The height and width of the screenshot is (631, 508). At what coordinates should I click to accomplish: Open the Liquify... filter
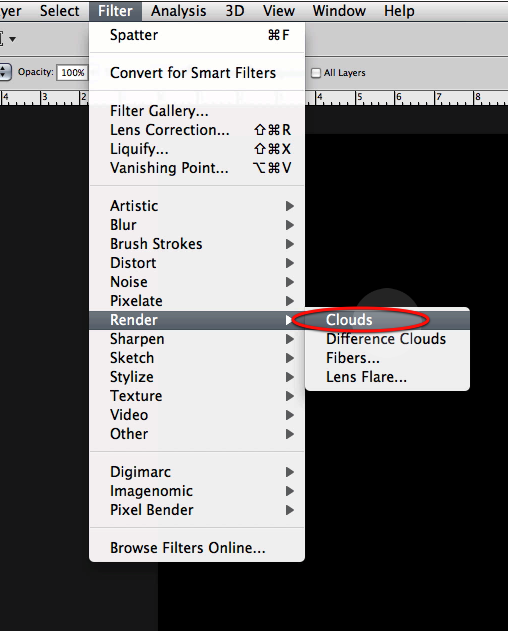(x=197, y=149)
